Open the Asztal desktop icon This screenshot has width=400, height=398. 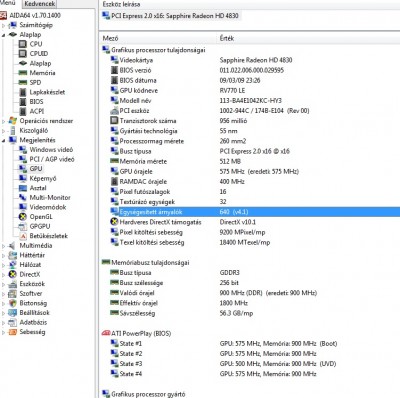pos(23,188)
